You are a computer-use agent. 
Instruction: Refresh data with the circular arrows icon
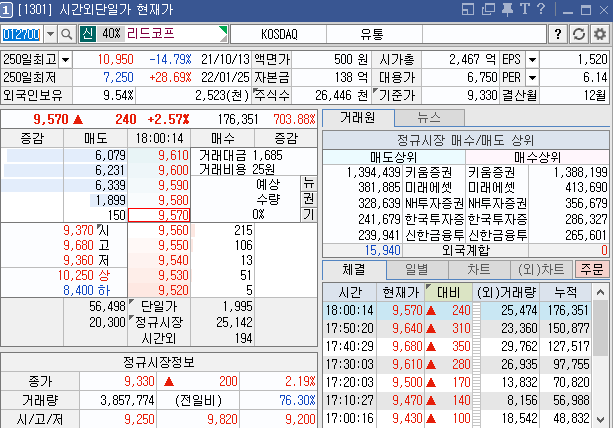(x=579, y=34)
